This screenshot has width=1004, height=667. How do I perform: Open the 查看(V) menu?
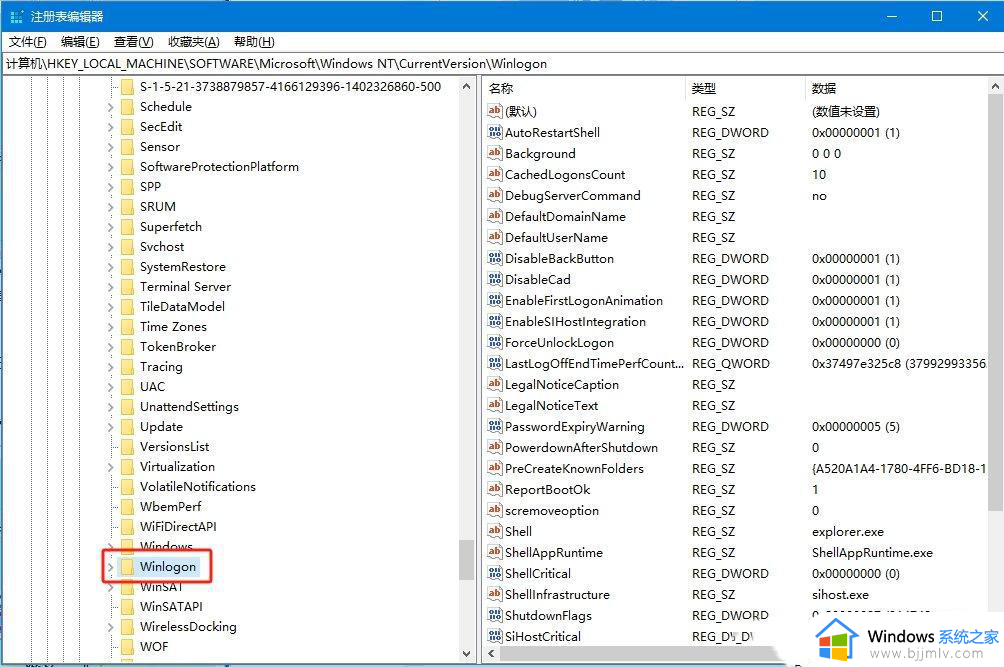[x=133, y=42]
